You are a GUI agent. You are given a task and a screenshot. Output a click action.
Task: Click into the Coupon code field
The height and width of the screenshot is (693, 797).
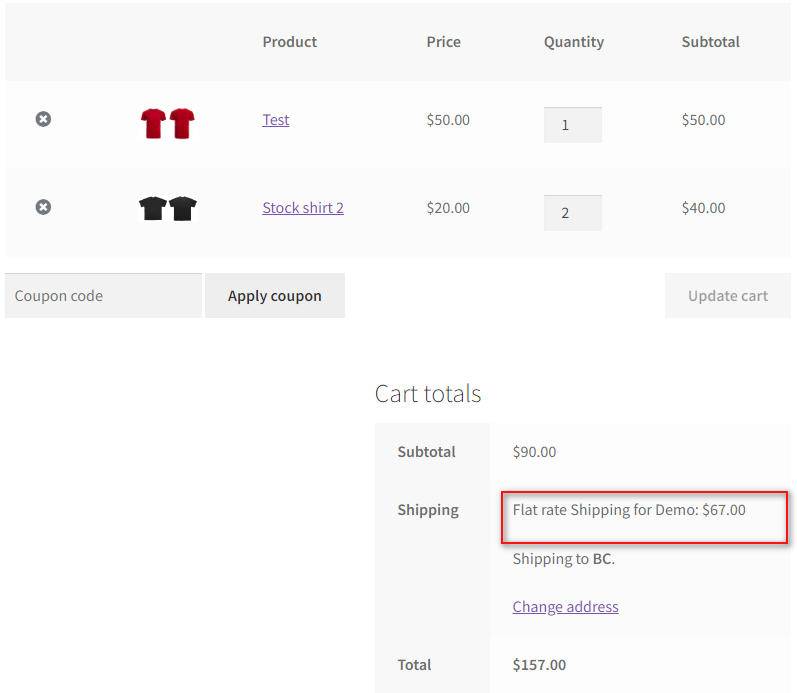pyautogui.click(x=103, y=295)
